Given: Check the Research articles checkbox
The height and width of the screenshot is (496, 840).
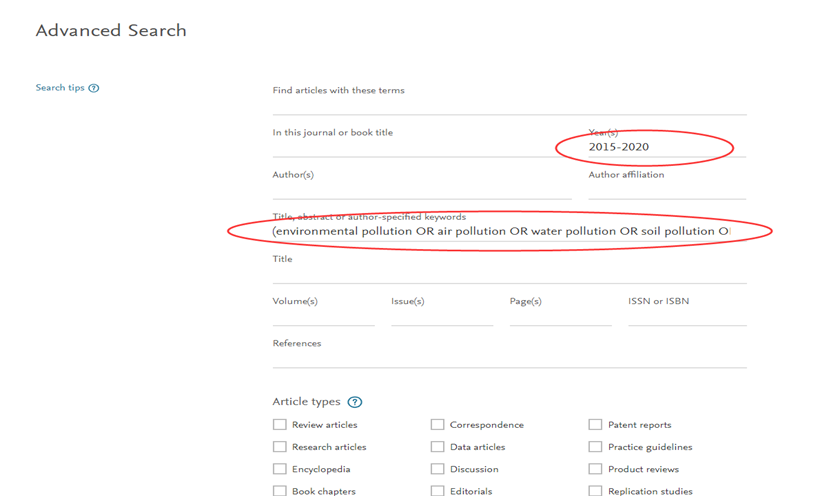Looking at the screenshot, I should coord(280,447).
